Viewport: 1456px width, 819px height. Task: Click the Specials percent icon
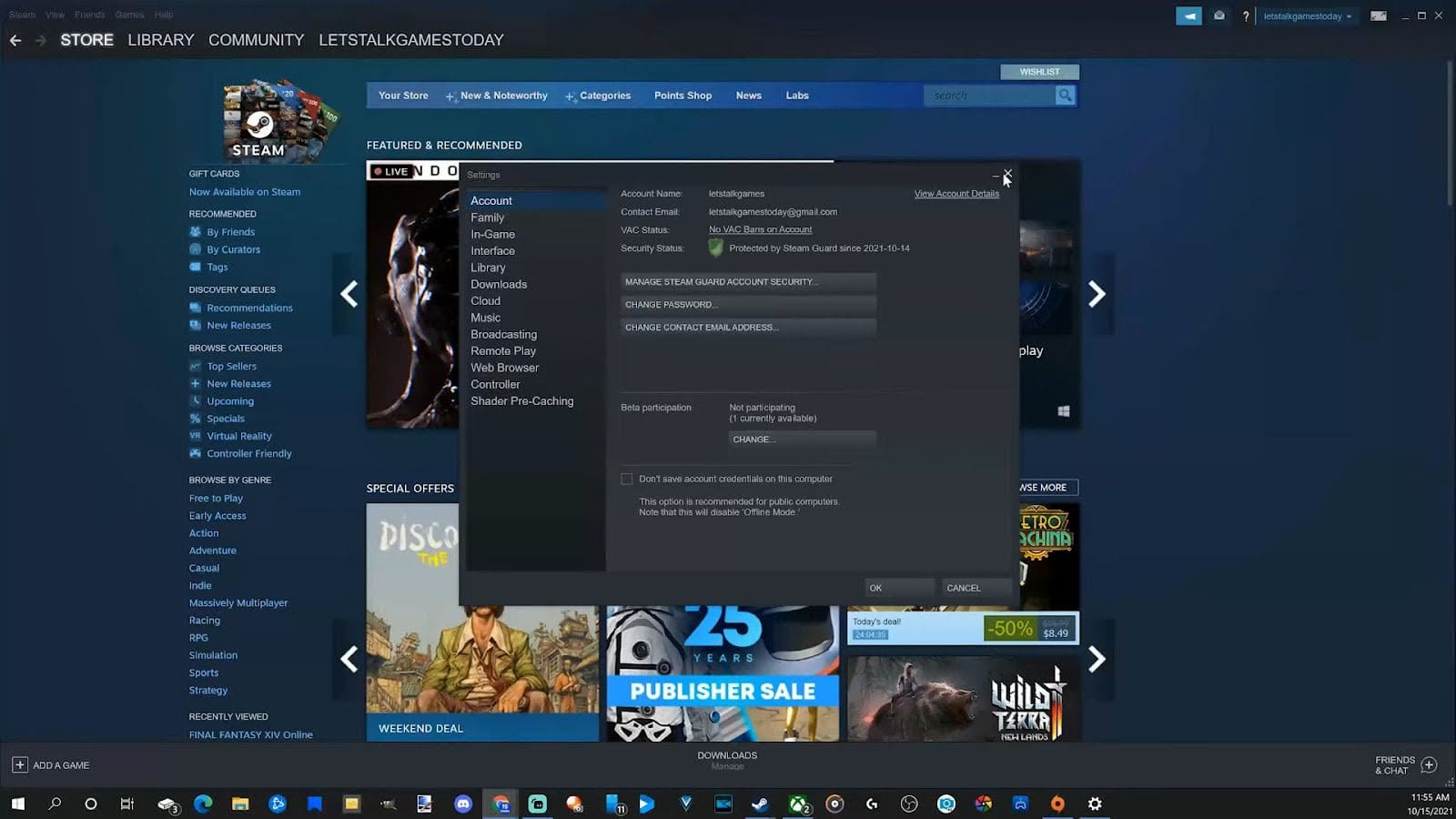tap(195, 419)
